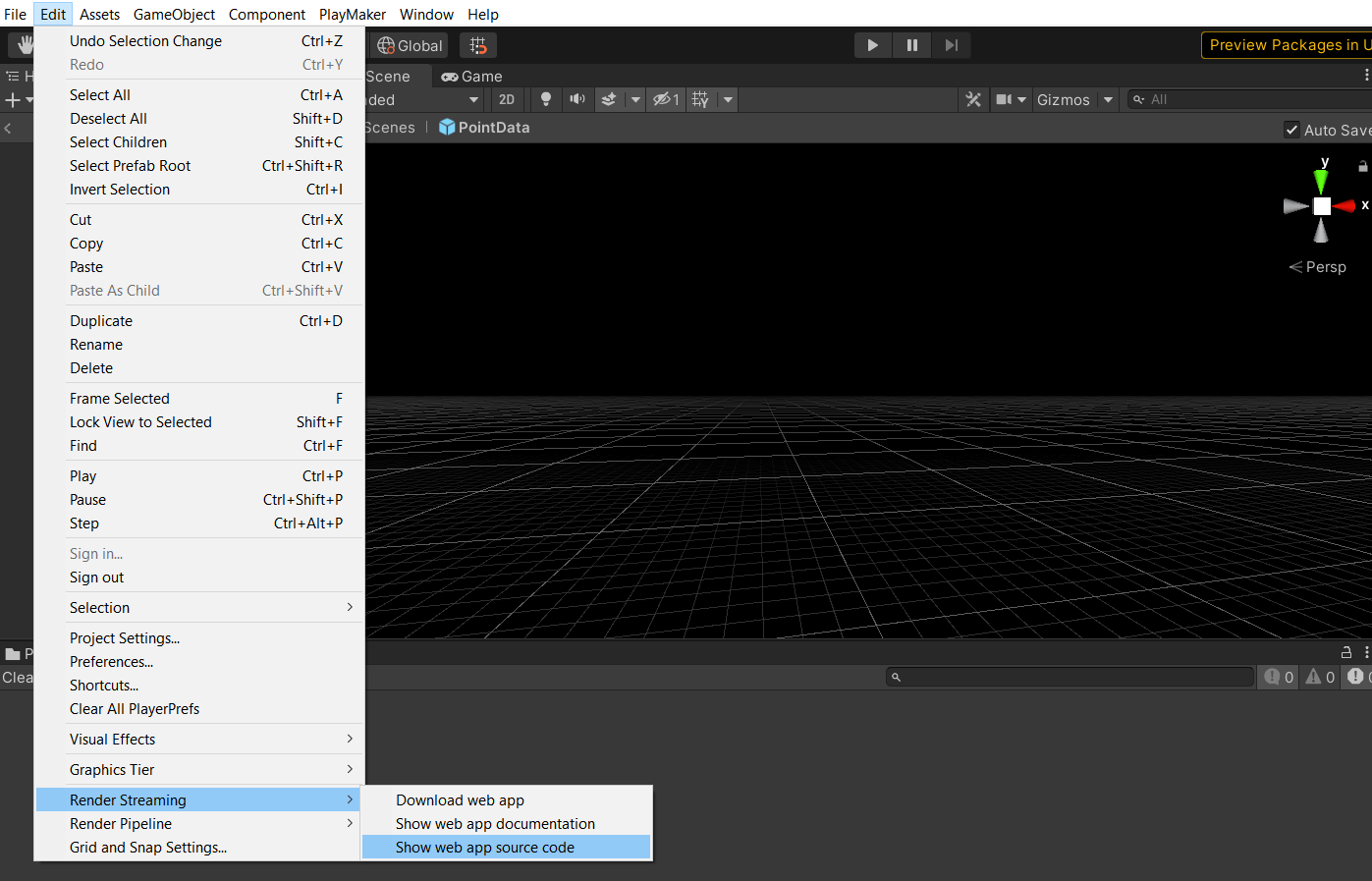
Task: Switch to the Game tab
Action: [x=471, y=76]
